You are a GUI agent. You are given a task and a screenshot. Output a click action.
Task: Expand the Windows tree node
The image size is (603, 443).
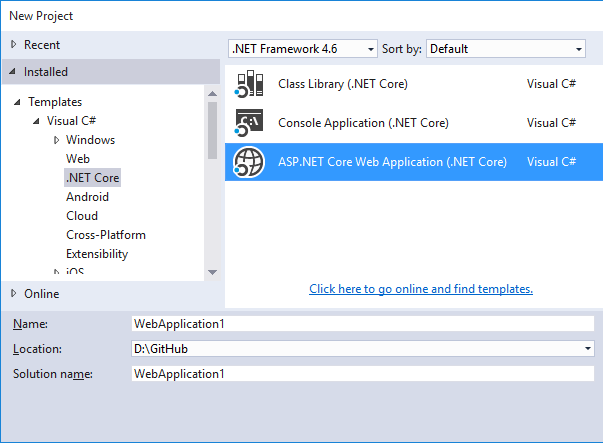tap(57, 140)
